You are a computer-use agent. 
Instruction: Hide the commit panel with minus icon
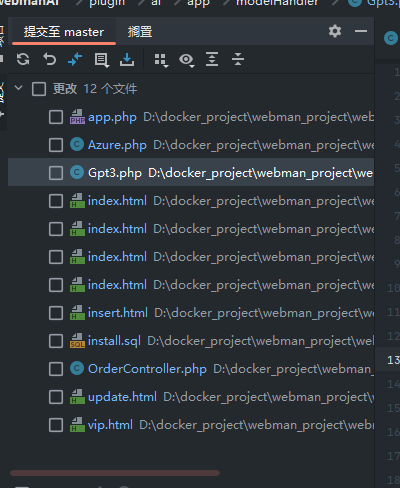point(361,31)
